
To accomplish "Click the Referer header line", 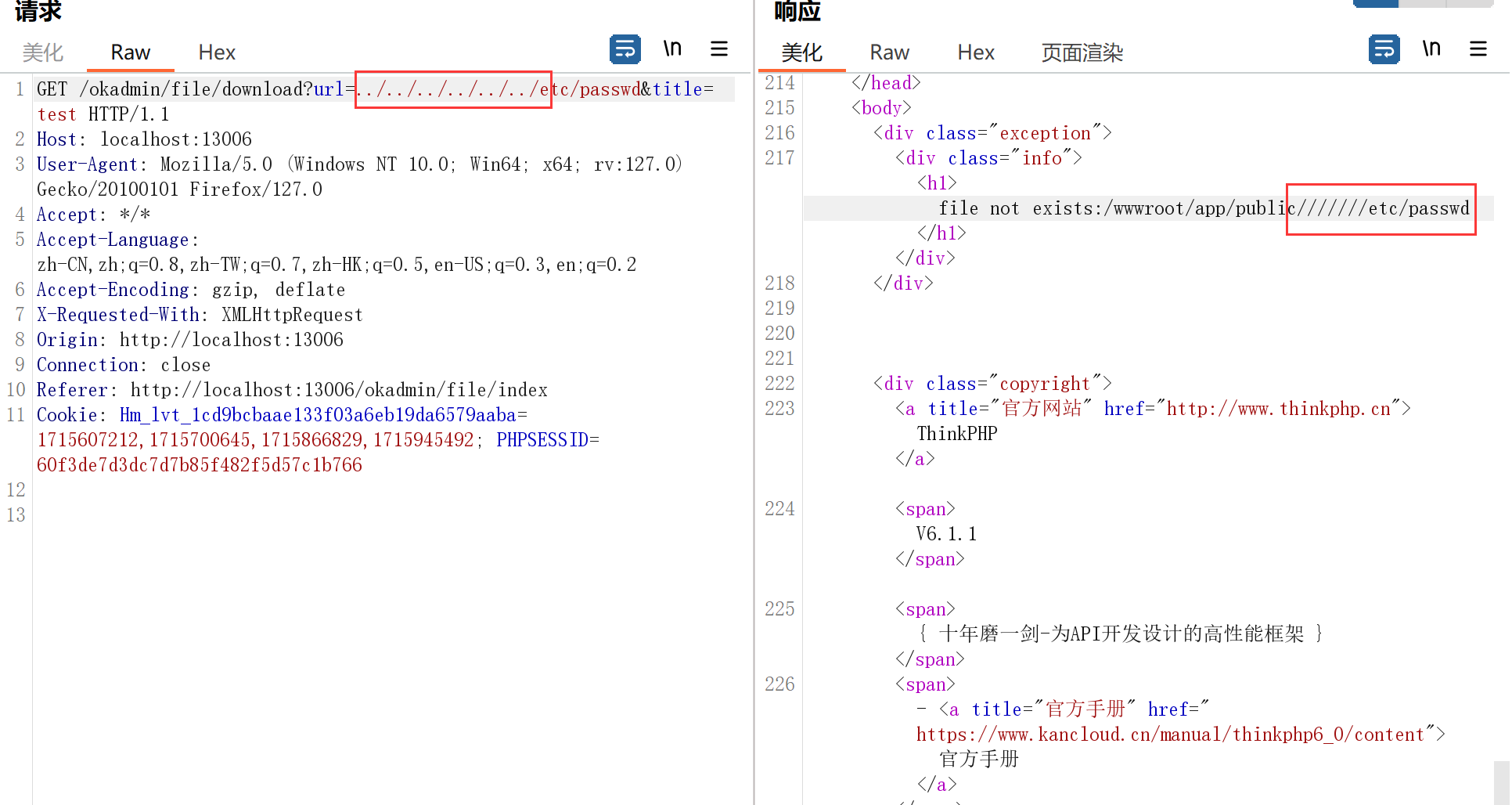I will (x=292, y=390).
